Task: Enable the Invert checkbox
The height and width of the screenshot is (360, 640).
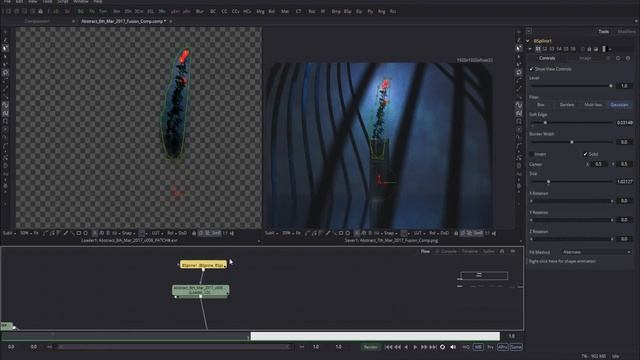Action: (x=531, y=154)
